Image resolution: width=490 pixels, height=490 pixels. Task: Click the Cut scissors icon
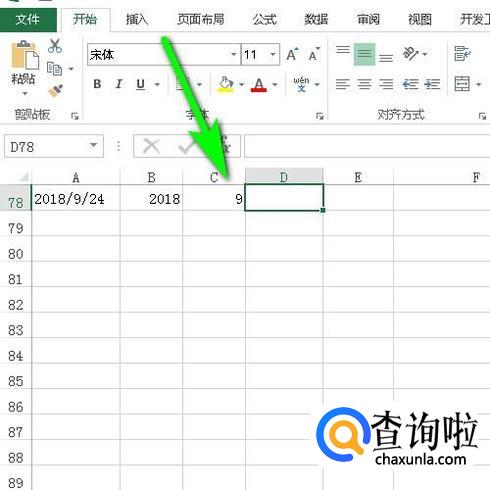55,46
